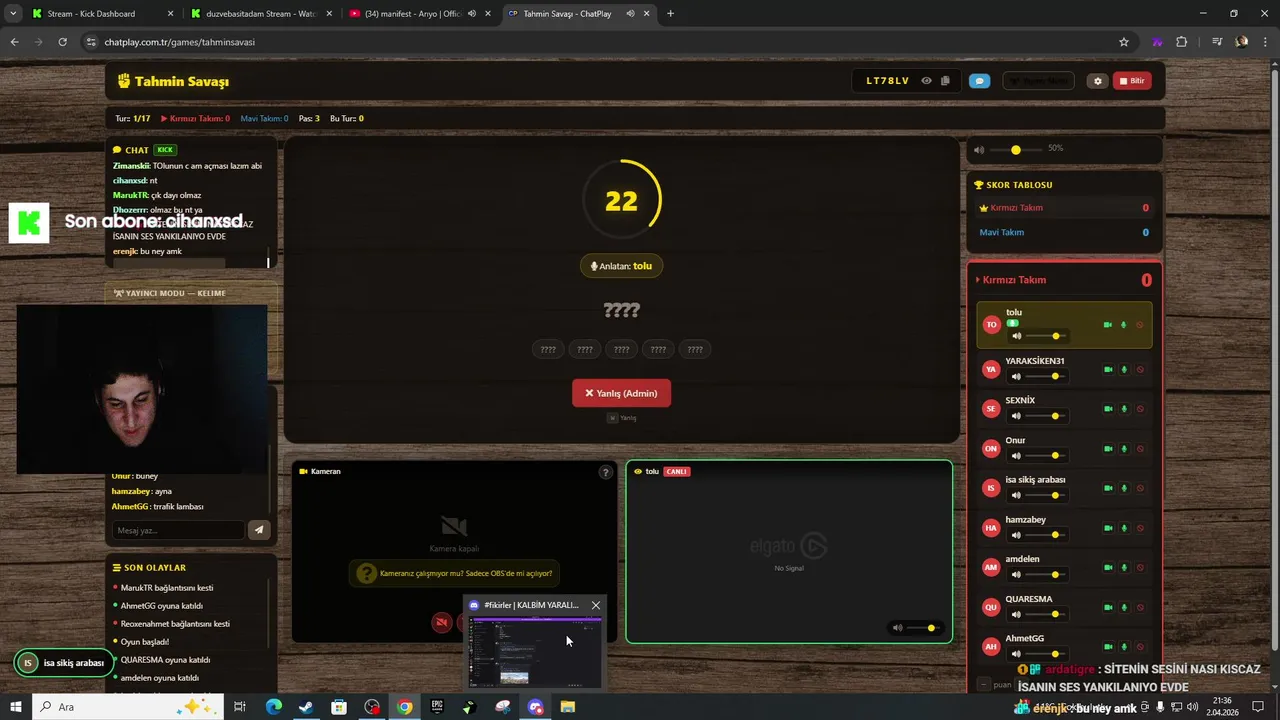This screenshot has width=1280, height=720.
Task: Mute isa sikiş arabası's microphone icon
Action: [1124, 488]
